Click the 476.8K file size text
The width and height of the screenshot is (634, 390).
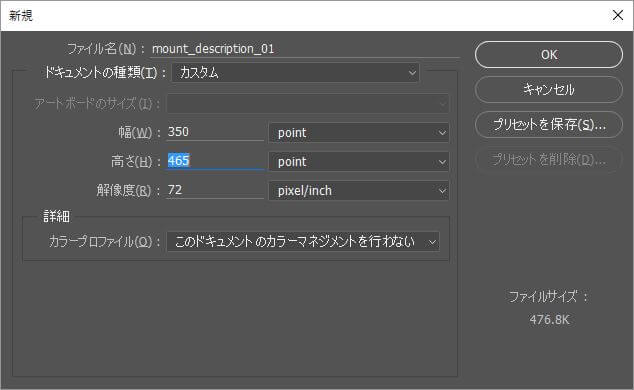click(x=549, y=320)
